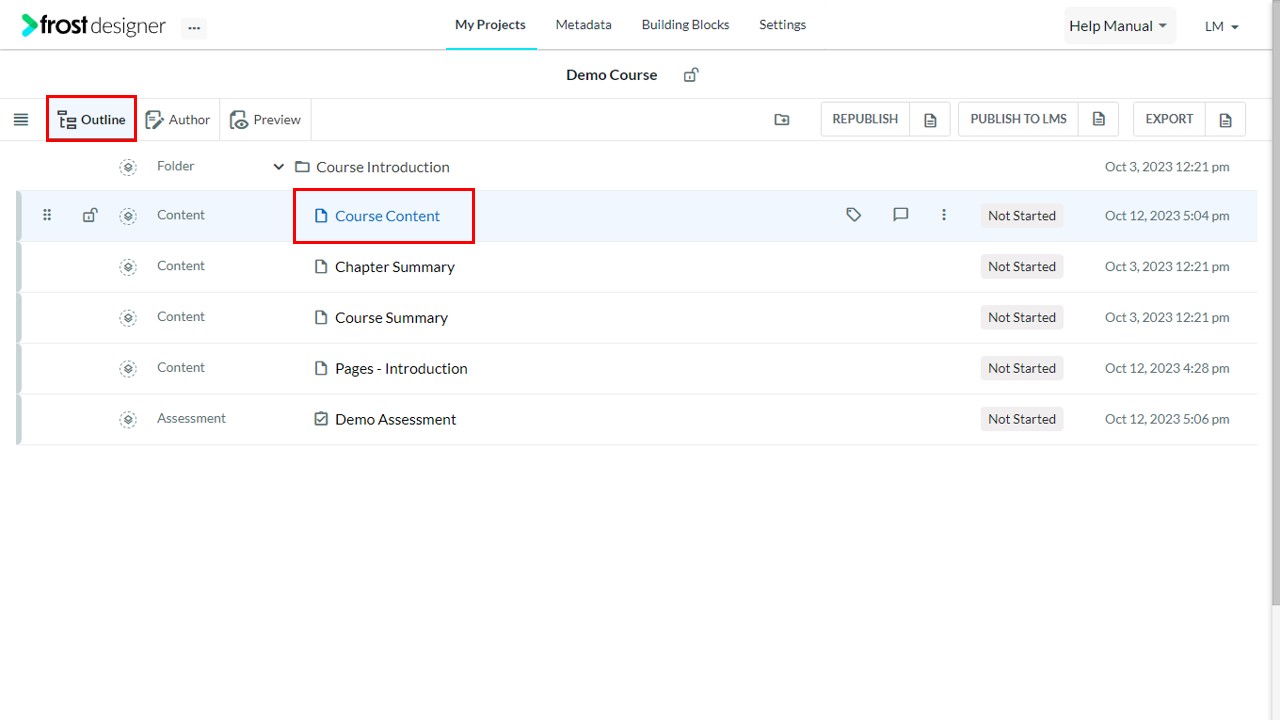Toggle the lock icon next to Demo Course title
The height and width of the screenshot is (720, 1280).
click(691, 75)
